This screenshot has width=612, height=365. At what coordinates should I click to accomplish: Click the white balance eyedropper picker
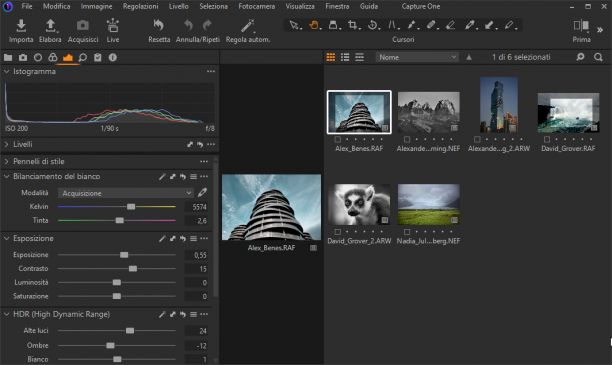202,192
